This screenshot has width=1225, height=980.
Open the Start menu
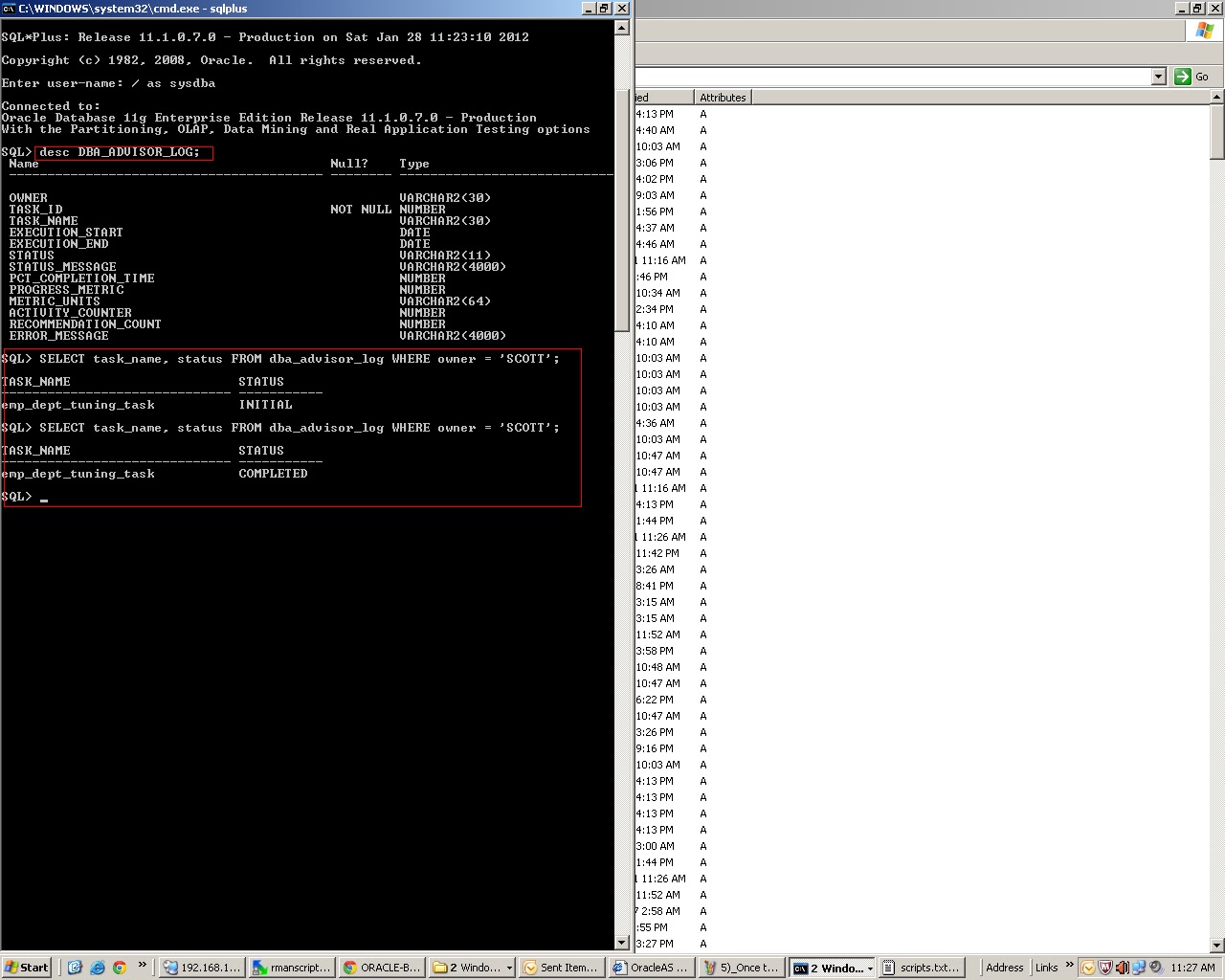(x=26, y=968)
